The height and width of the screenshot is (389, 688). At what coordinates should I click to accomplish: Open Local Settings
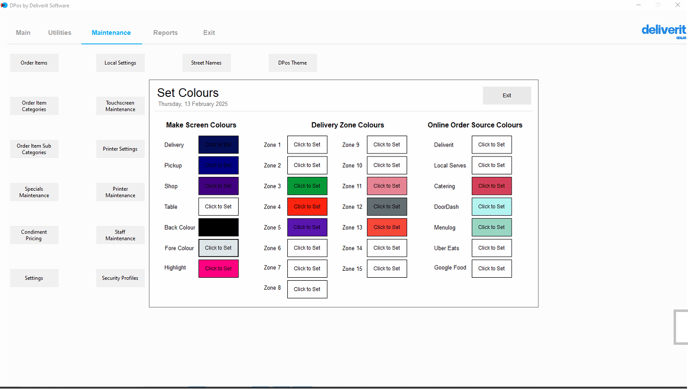(120, 63)
